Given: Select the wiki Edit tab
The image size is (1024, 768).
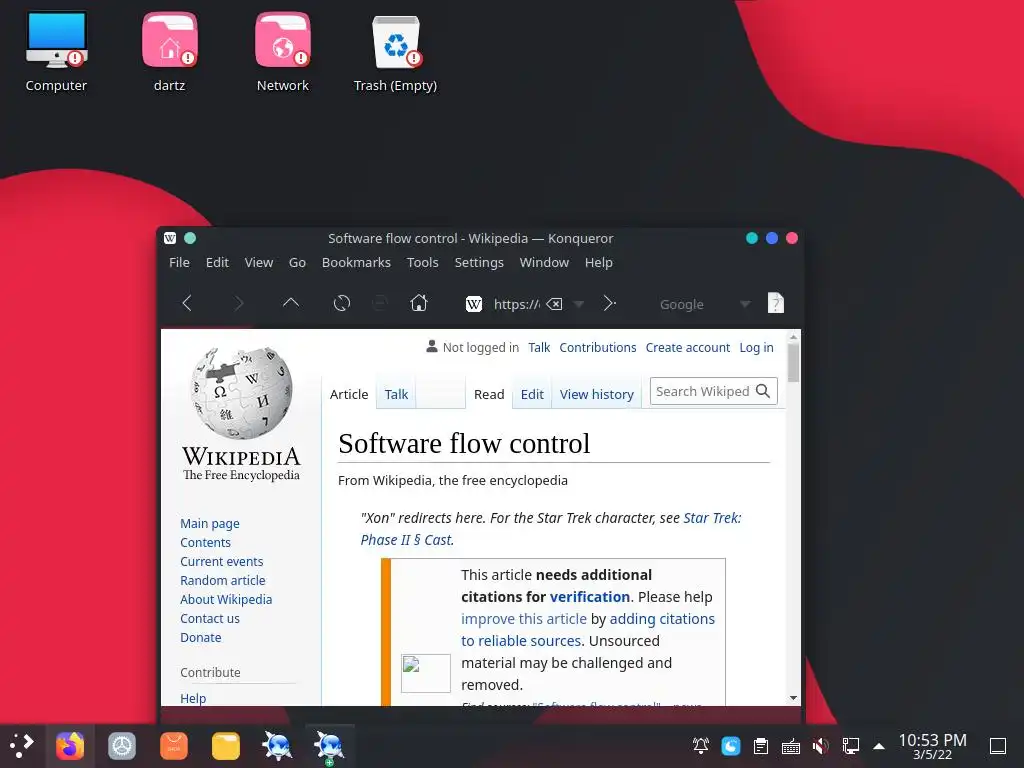Looking at the screenshot, I should click(x=532, y=394).
